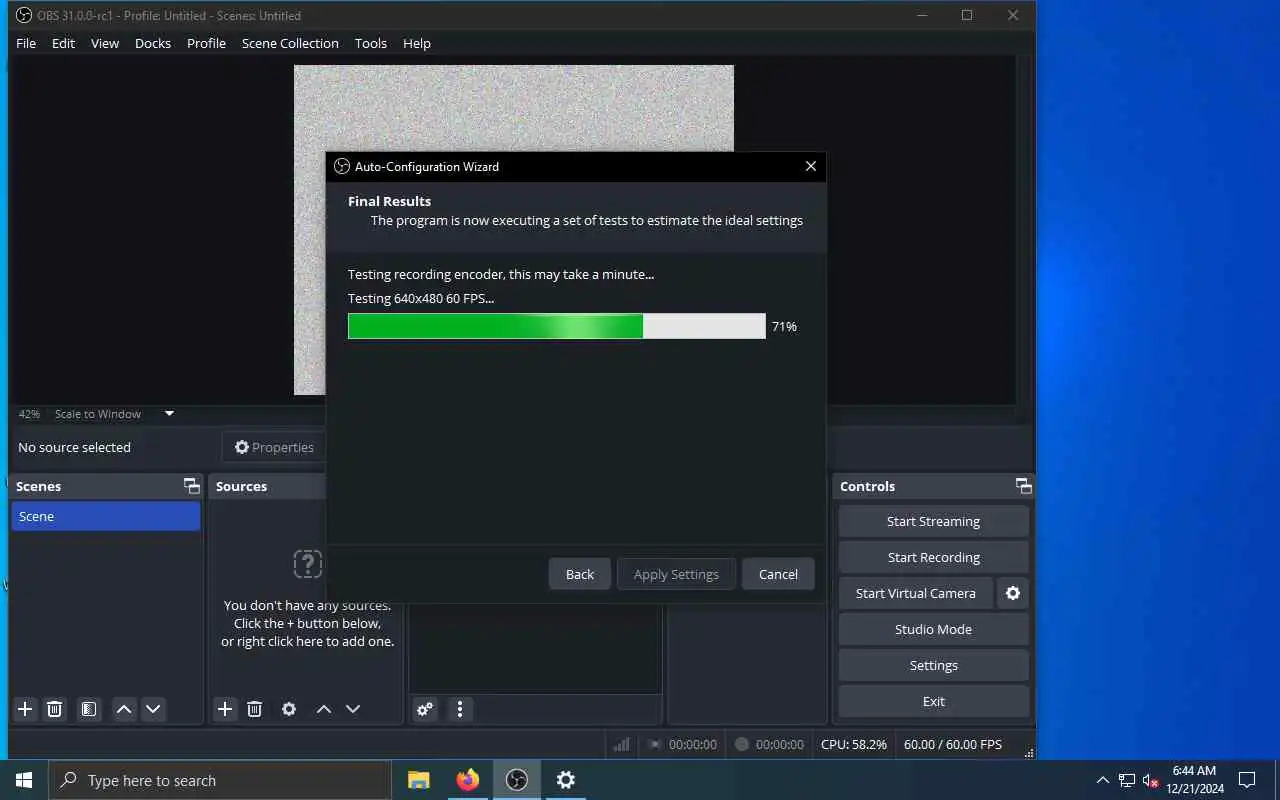1280x800 pixels.
Task: Click Exit in Controls dock
Action: [x=933, y=701]
